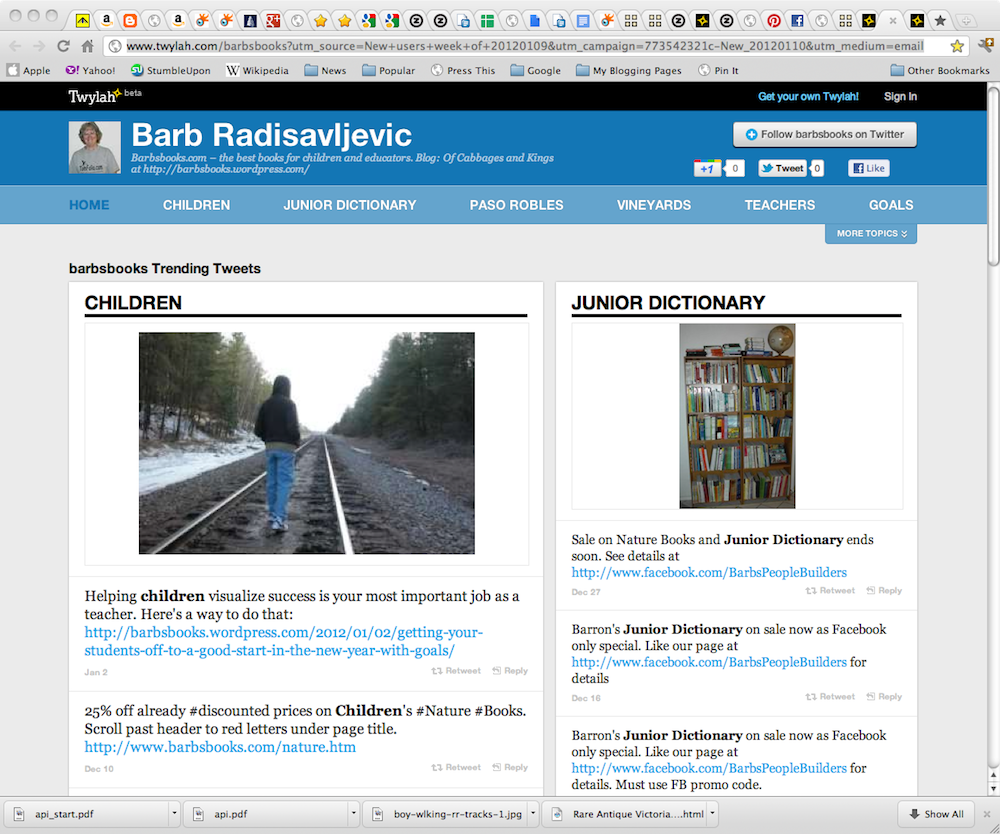Click the Show All downloads button
This screenshot has width=1000, height=834.
point(936,814)
